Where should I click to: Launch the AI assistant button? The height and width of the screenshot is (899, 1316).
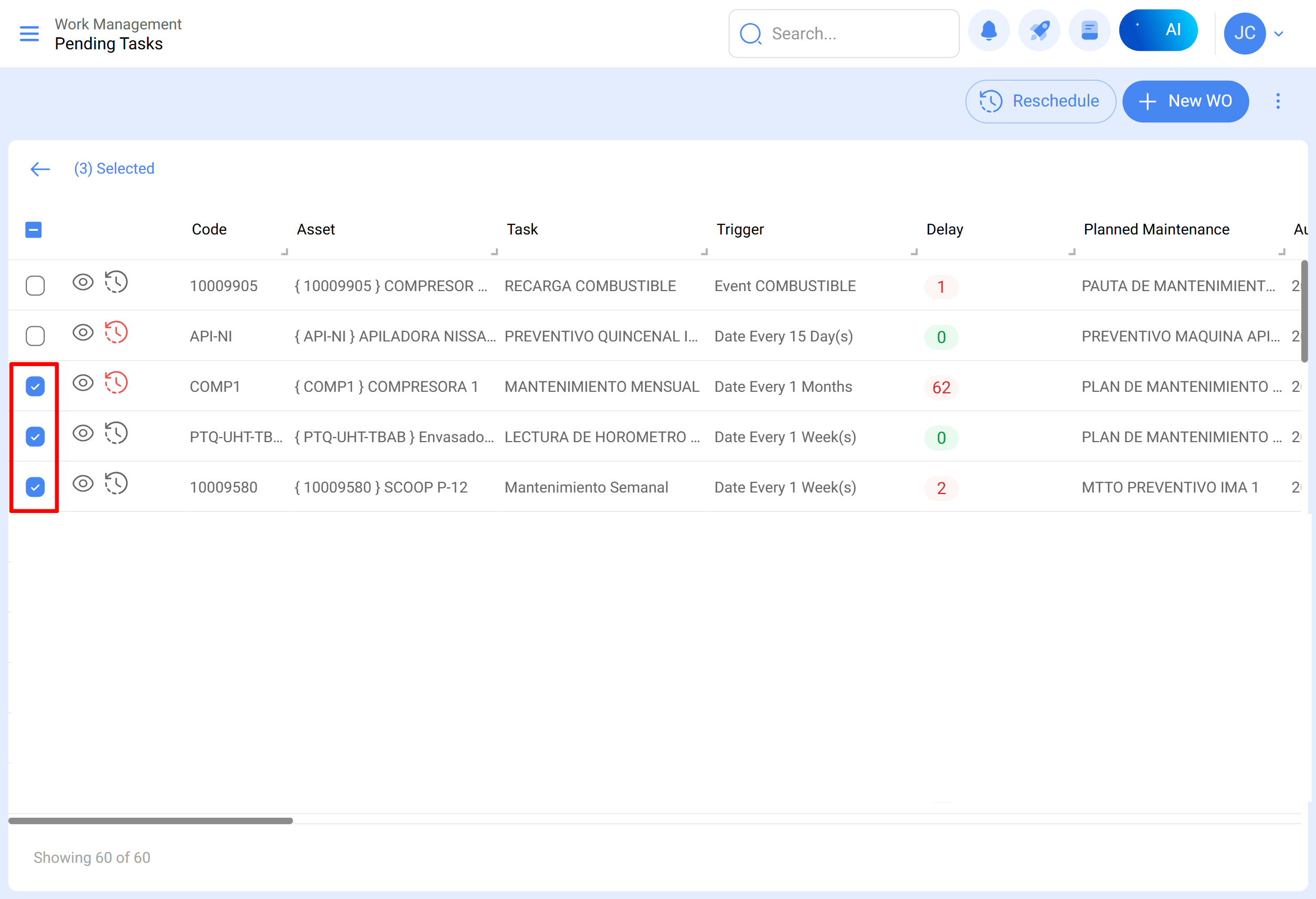[x=1158, y=30]
